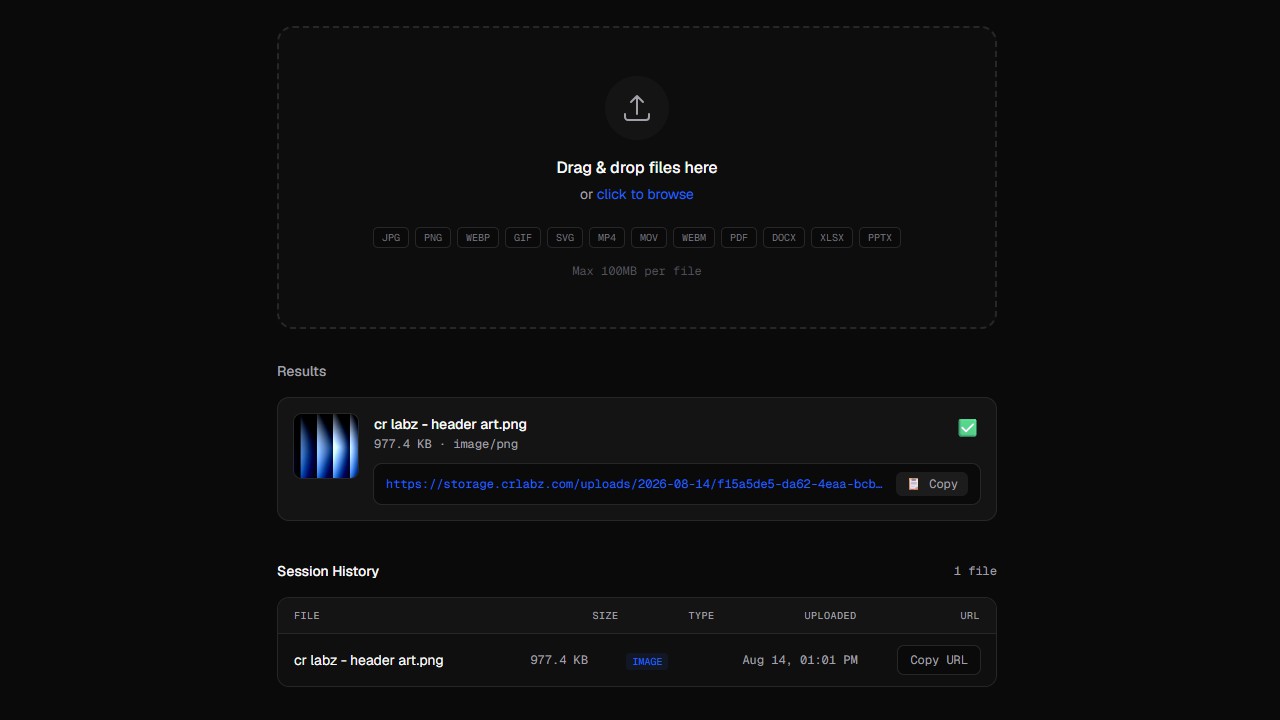Copy the uploaded file URL in Results
Screen dimensions: 1280x720
932,484
